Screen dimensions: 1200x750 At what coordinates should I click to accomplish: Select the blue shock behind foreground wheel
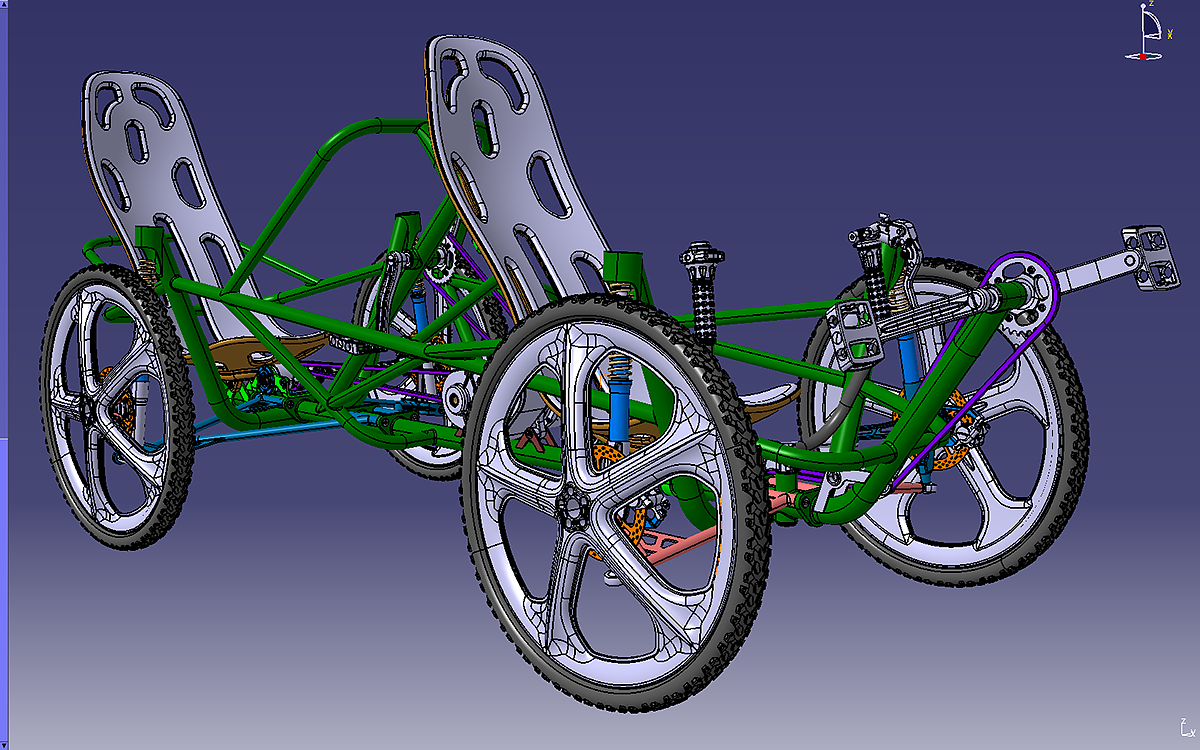point(618,410)
